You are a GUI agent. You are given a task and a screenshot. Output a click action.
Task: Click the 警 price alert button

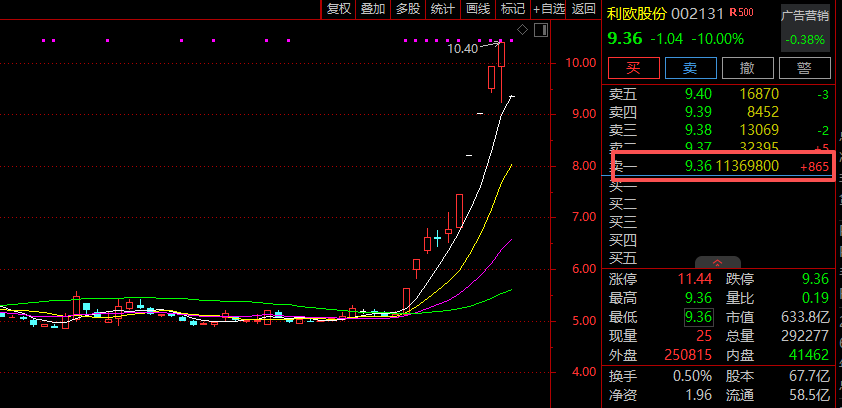803,68
